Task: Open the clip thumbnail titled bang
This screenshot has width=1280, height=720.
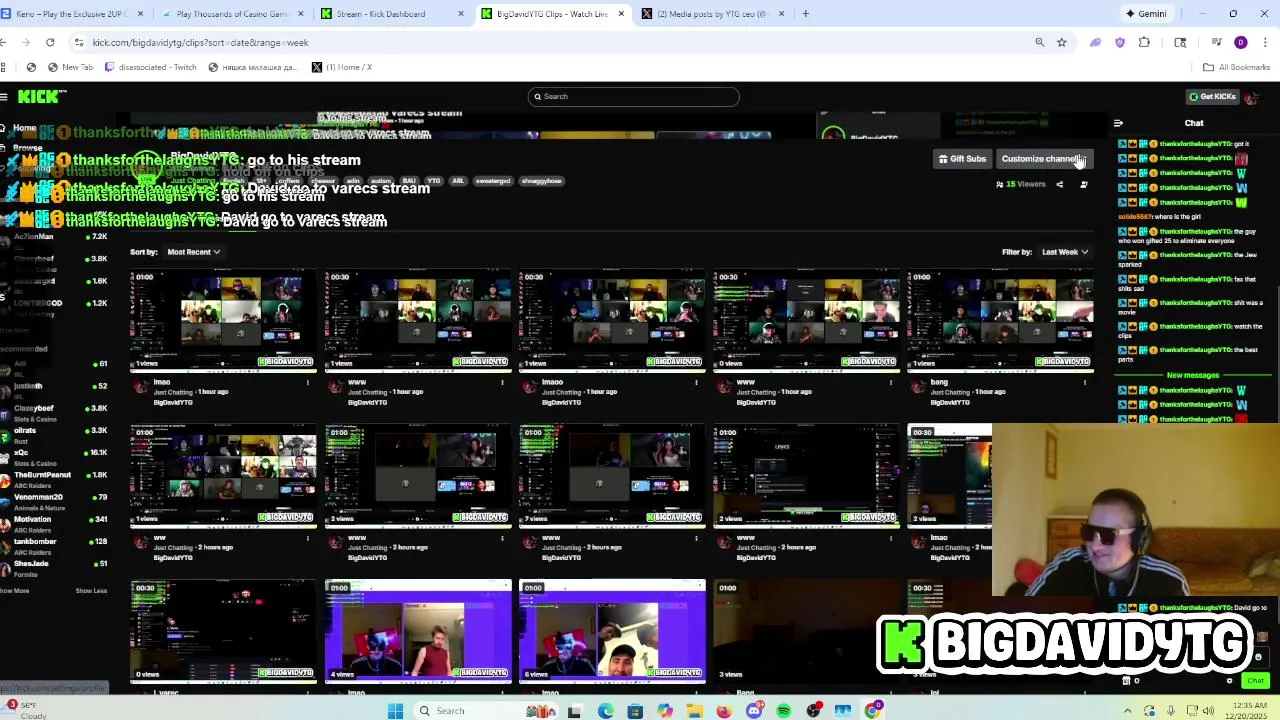Action: [1000, 320]
